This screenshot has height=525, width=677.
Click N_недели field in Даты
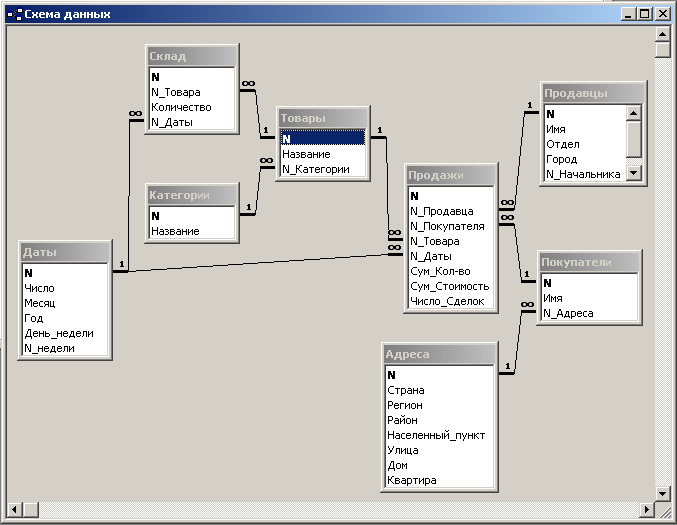click(65, 348)
